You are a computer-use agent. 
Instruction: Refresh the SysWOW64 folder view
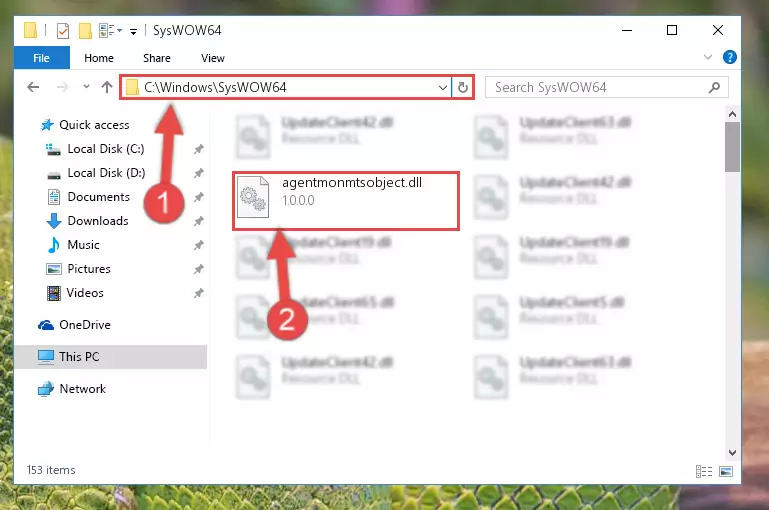pyautogui.click(x=462, y=88)
